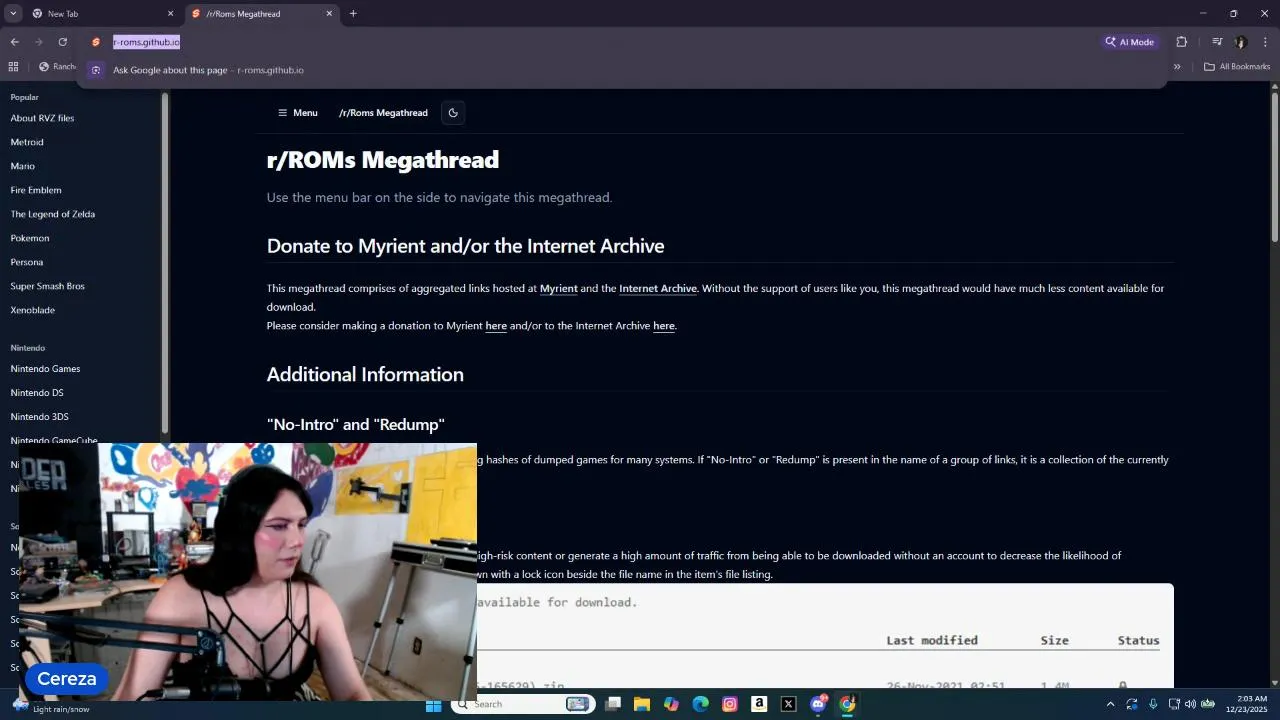Sort by Size column header
The height and width of the screenshot is (720, 1280).
pyautogui.click(x=1054, y=640)
